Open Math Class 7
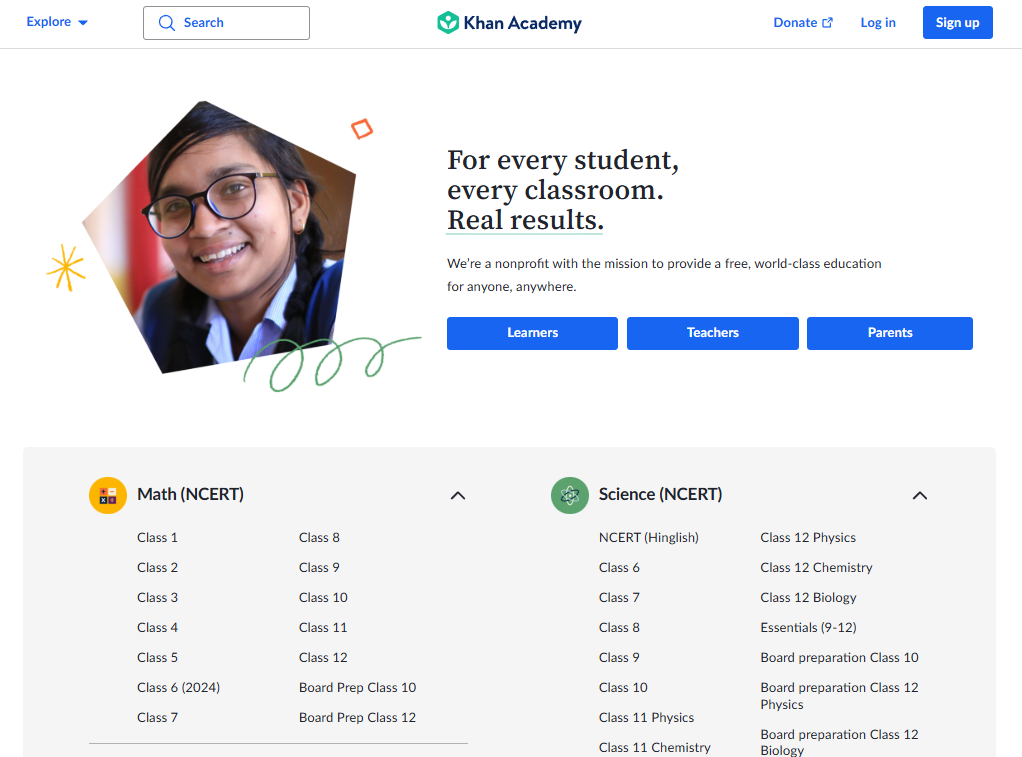The width and height of the screenshot is (1022, 757). pos(157,717)
